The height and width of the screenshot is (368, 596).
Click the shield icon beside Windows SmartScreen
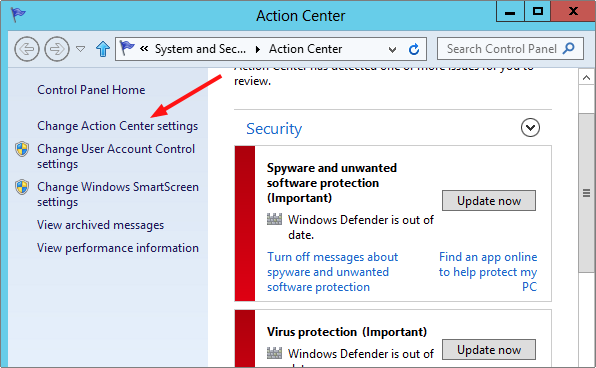pos(22,187)
